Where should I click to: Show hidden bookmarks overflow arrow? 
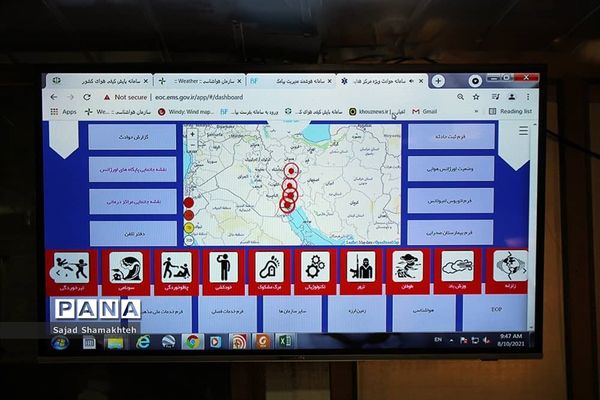coord(476,111)
